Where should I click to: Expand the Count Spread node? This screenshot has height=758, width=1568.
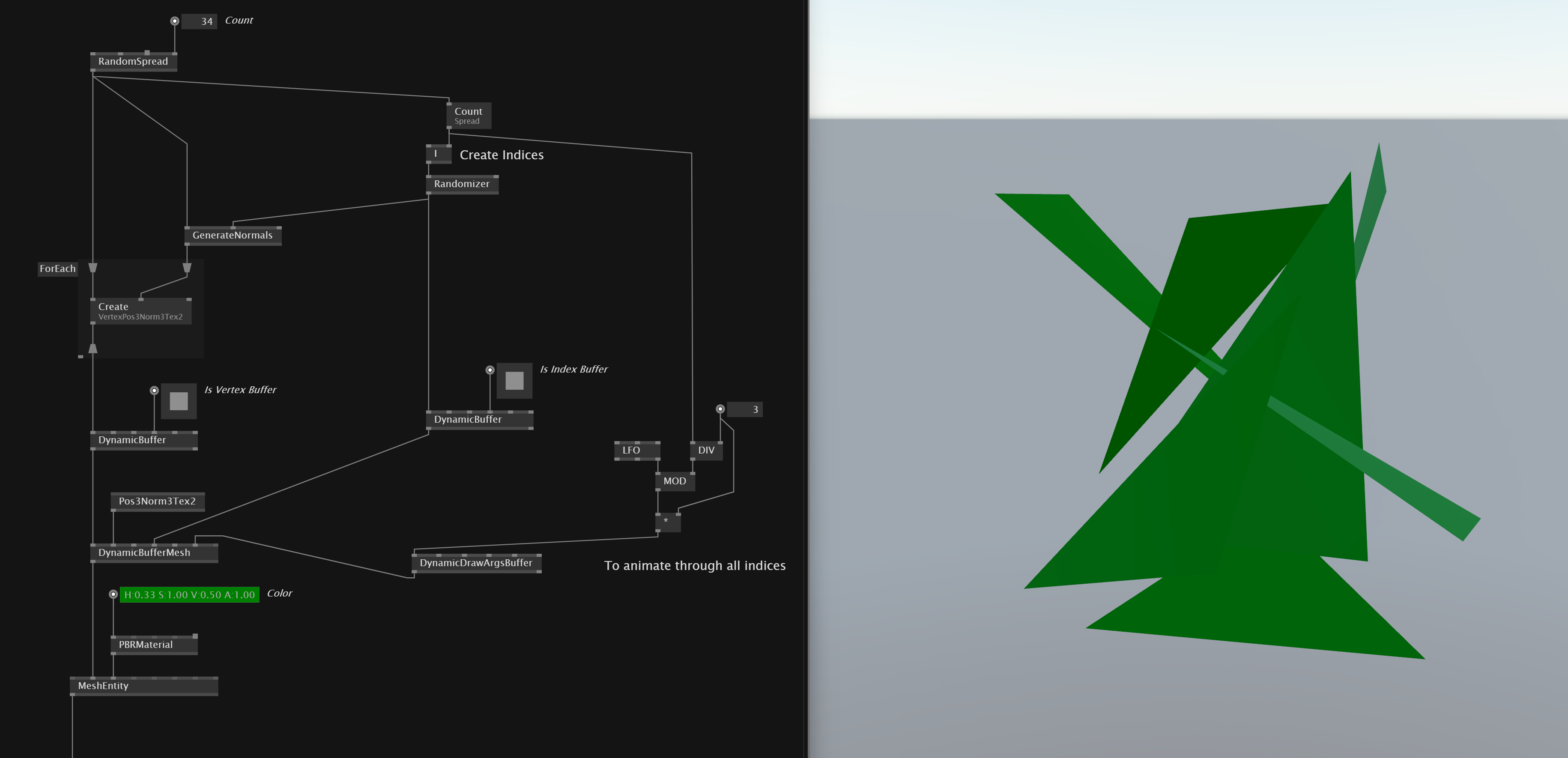click(x=468, y=116)
